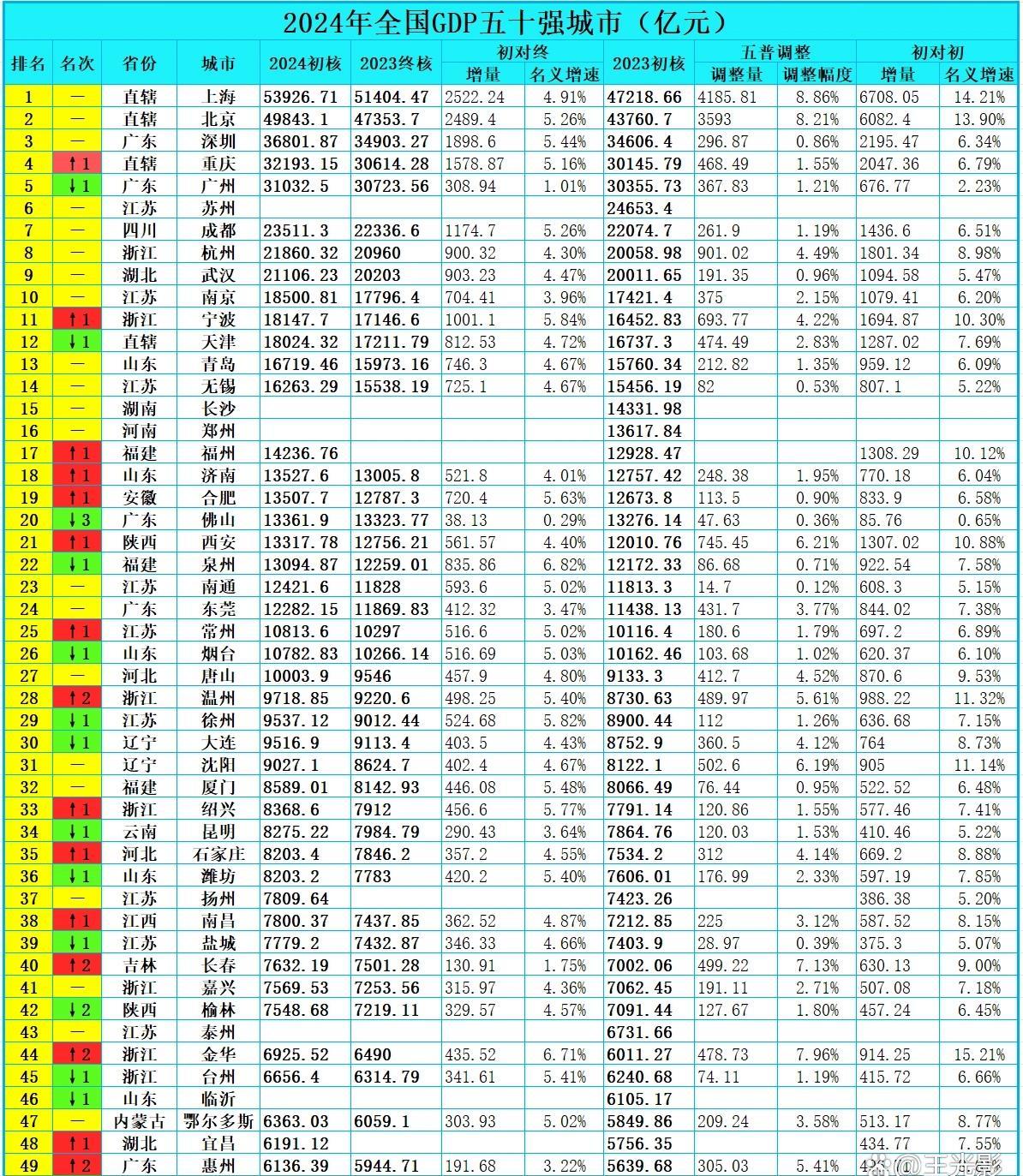Select the 2024初核 column header
The height and width of the screenshot is (1176, 1023).
(305, 63)
